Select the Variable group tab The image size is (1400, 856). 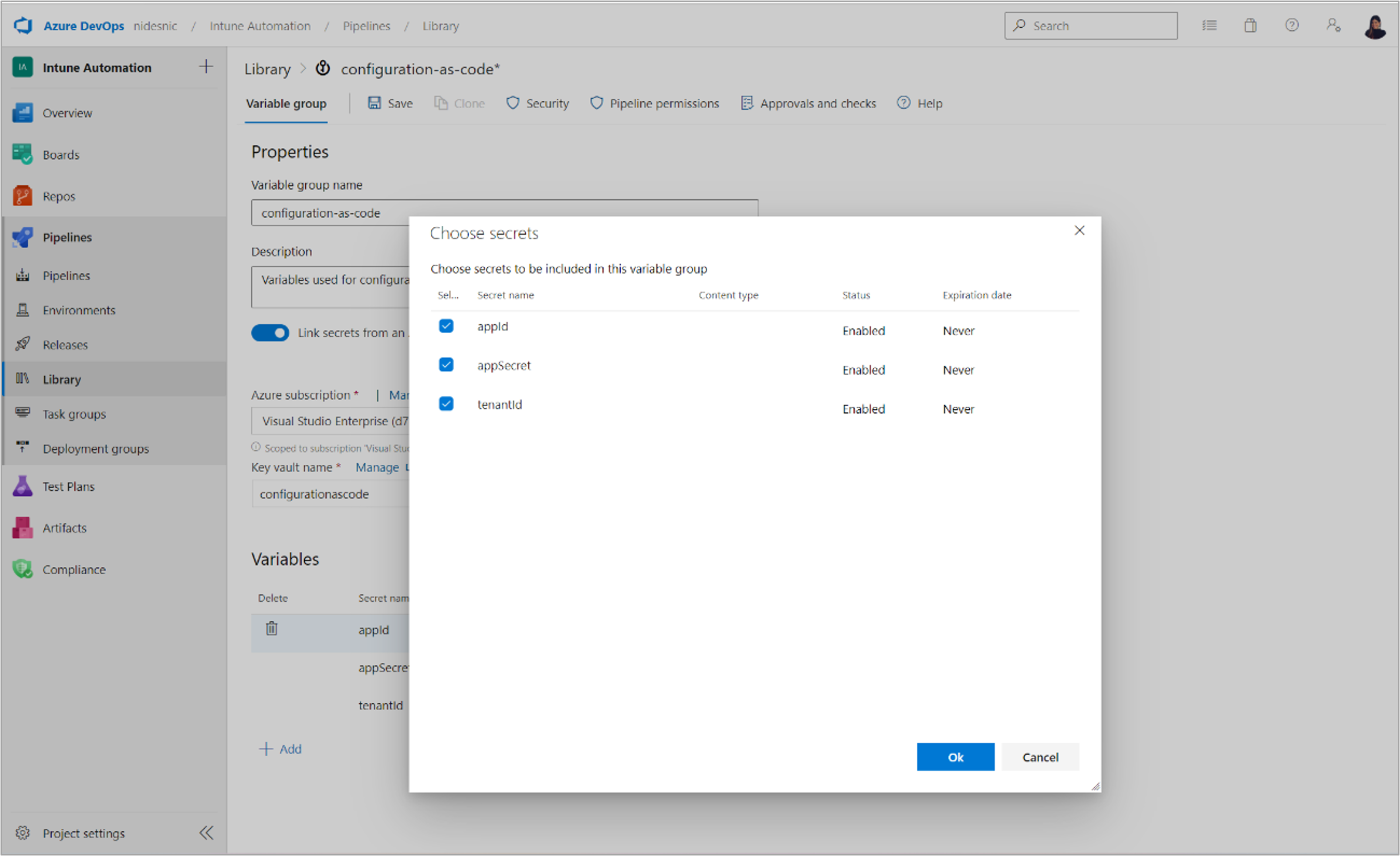tap(286, 104)
